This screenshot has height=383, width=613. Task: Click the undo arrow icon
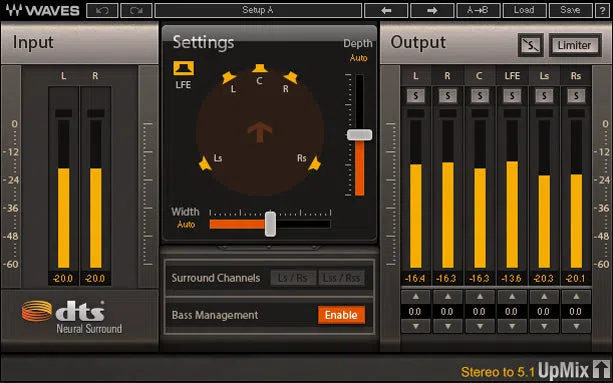pos(102,11)
